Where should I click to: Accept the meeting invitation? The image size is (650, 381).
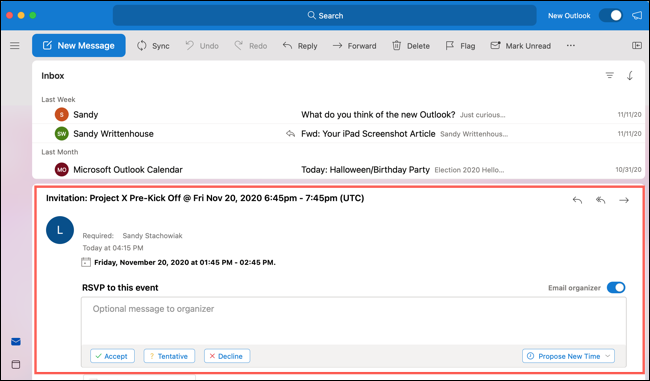click(x=112, y=356)
